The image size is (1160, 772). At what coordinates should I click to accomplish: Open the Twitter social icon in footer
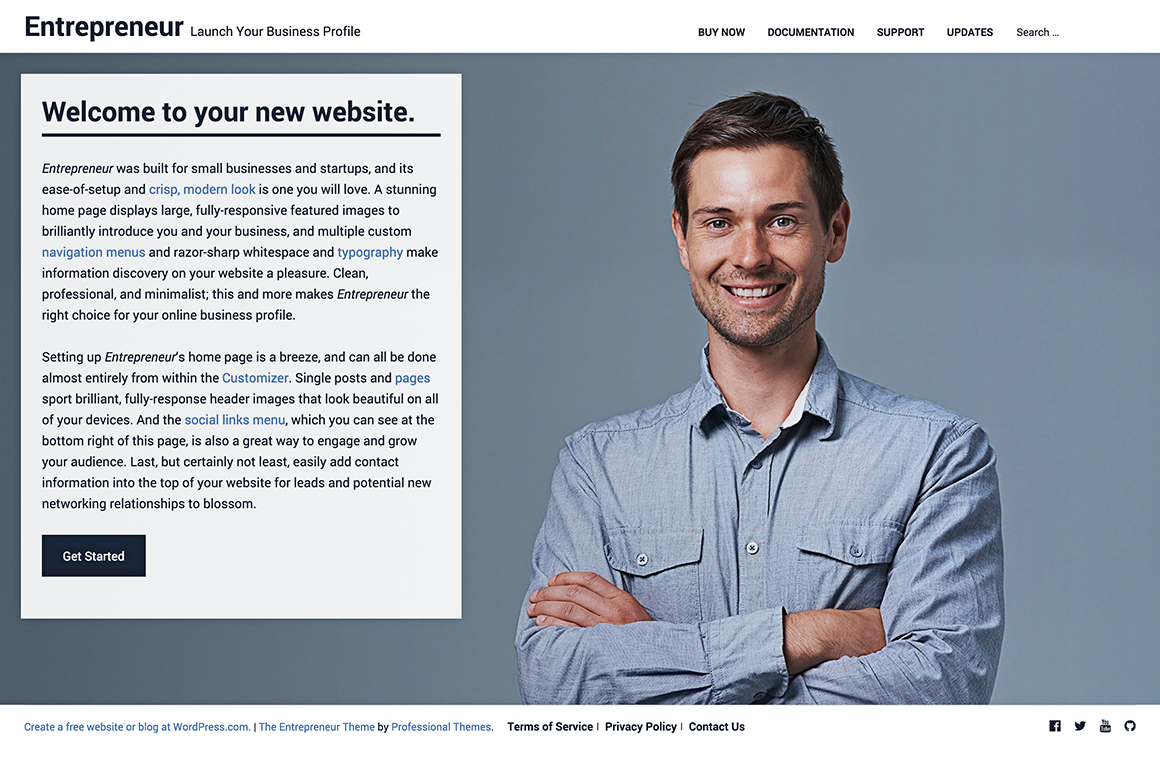pos(1080,726)
